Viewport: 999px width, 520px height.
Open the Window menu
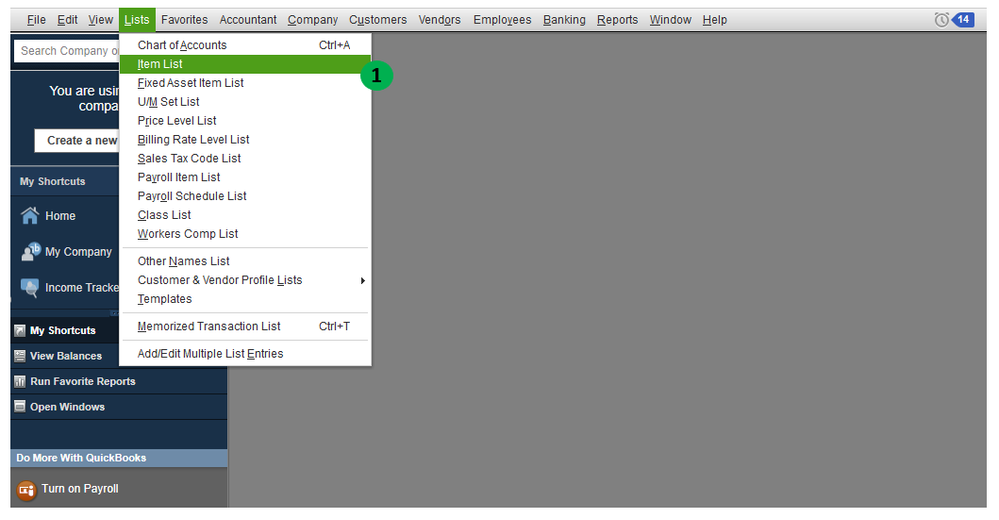point(670,20)
